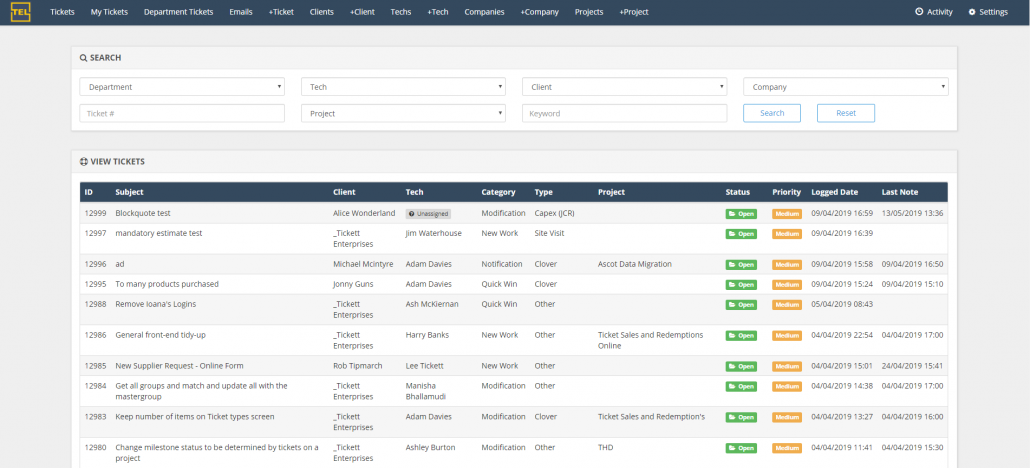
Task: Open the Clients menu item
Action: click(x=322, y=12)
